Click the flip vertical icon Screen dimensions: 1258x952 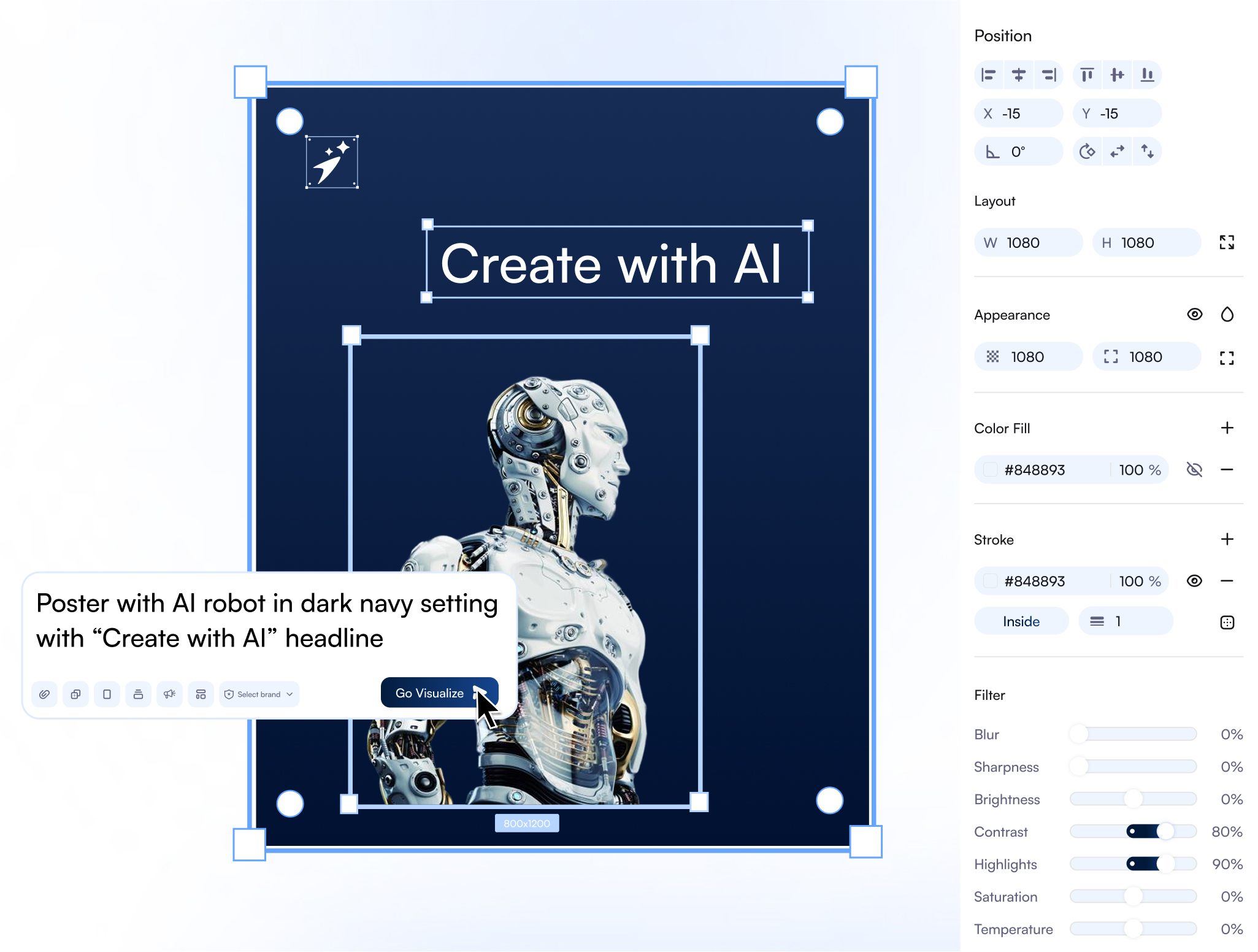[x=1147, y=151]
